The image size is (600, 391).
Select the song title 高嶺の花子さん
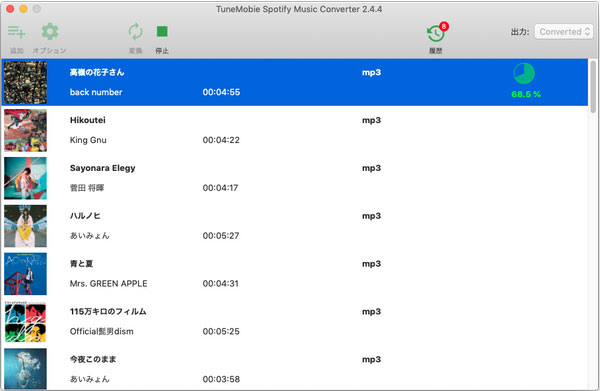click(97, 72)
